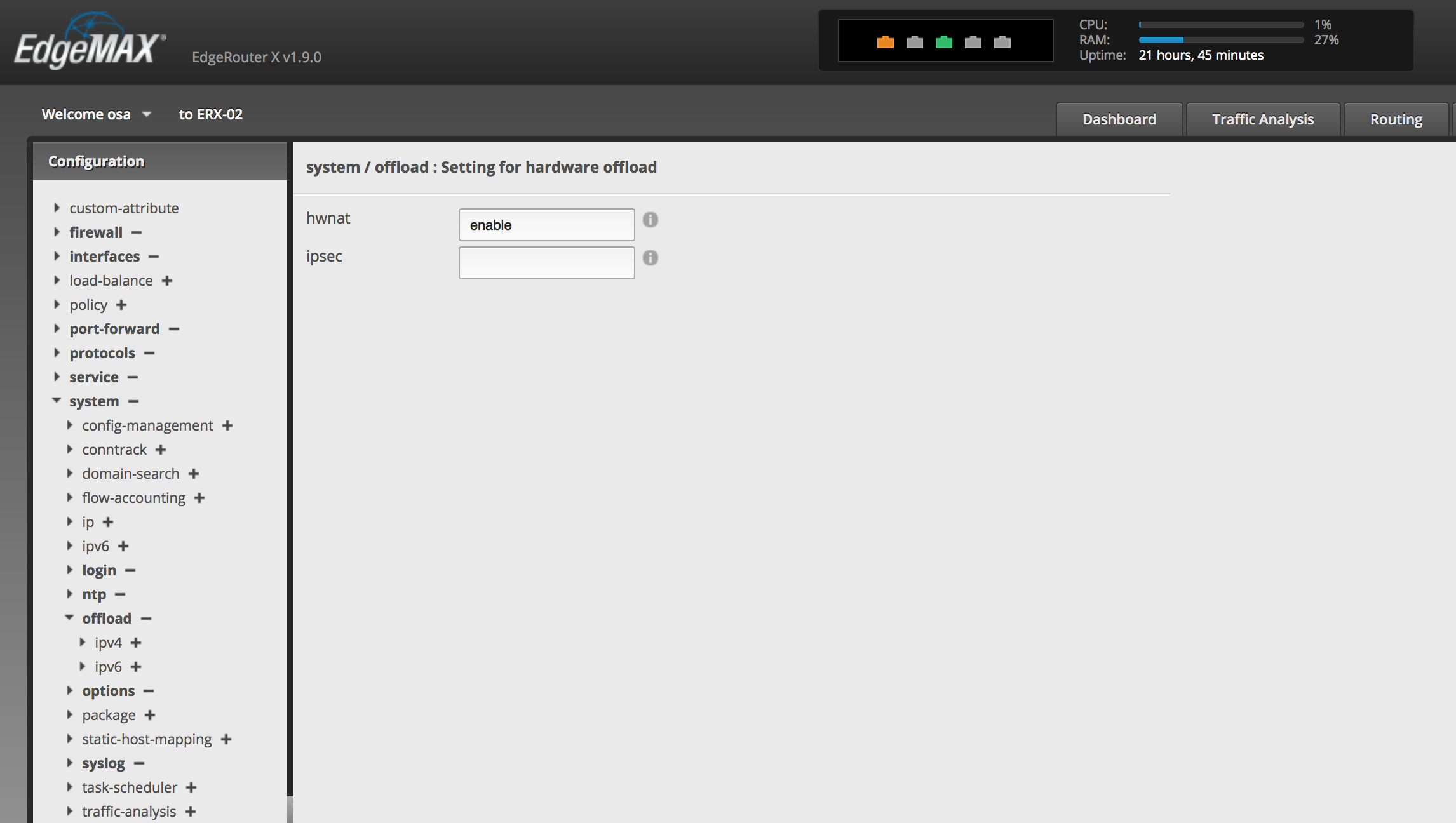Screen dimensions: 1456x823
Task: Click the plus icon next to domain-search
Action: click(194, 474)
